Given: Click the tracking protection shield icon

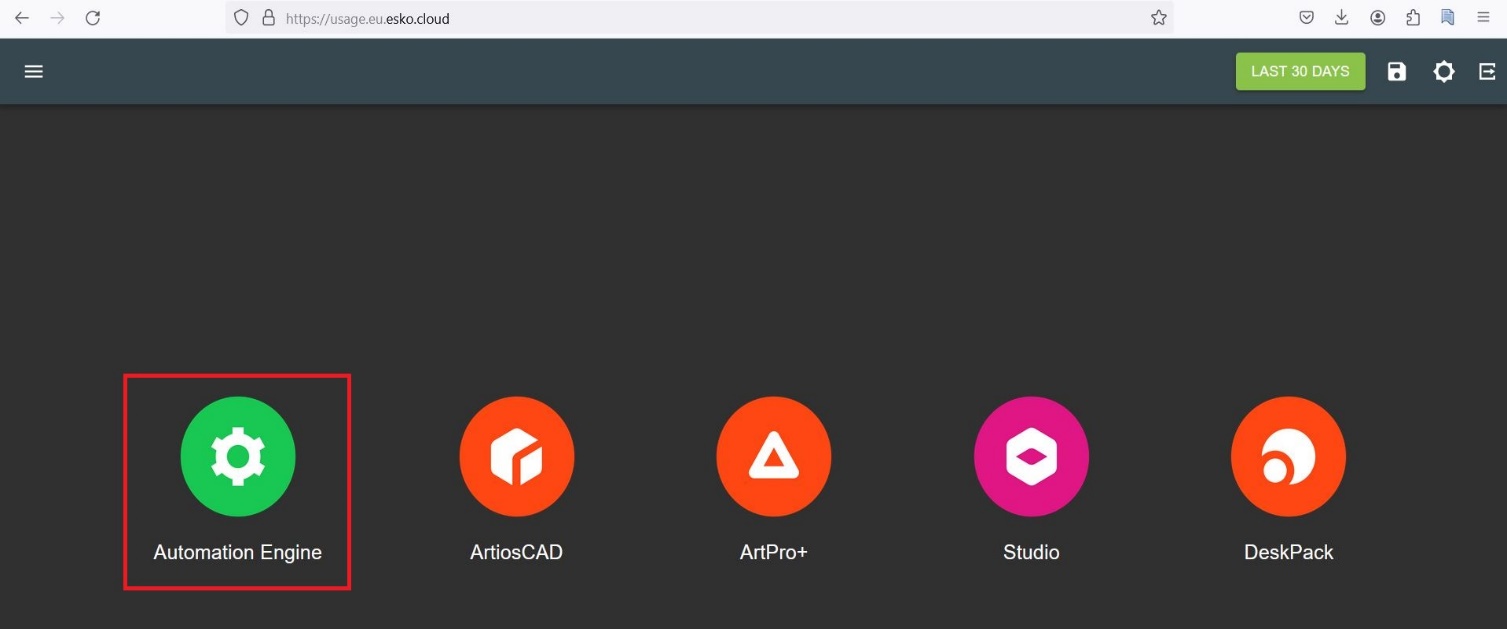Looking at the screenshot, I should [240, 17].
